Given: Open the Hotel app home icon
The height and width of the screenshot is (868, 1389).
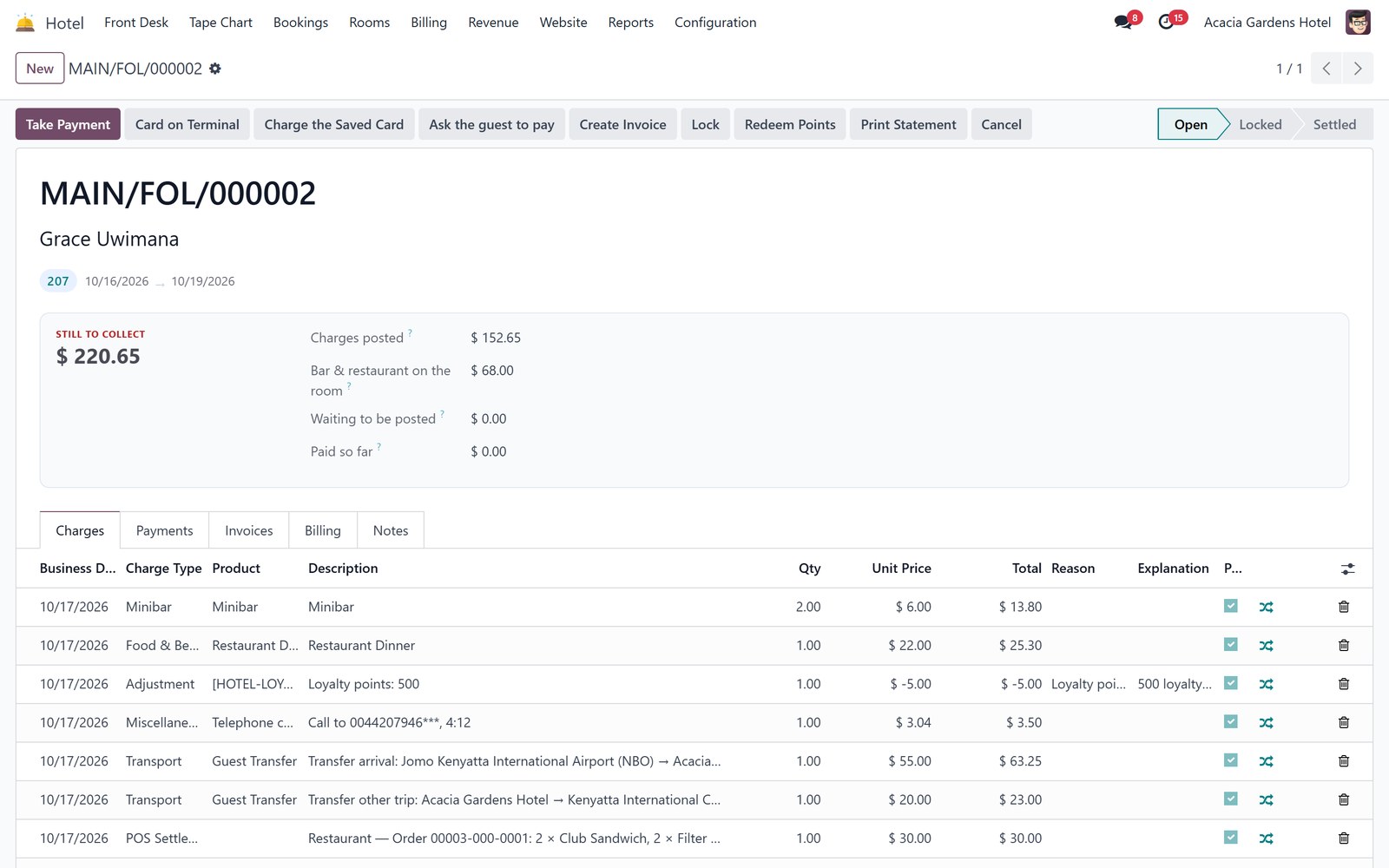Looking at the screenshot, I should coord(25,23).
